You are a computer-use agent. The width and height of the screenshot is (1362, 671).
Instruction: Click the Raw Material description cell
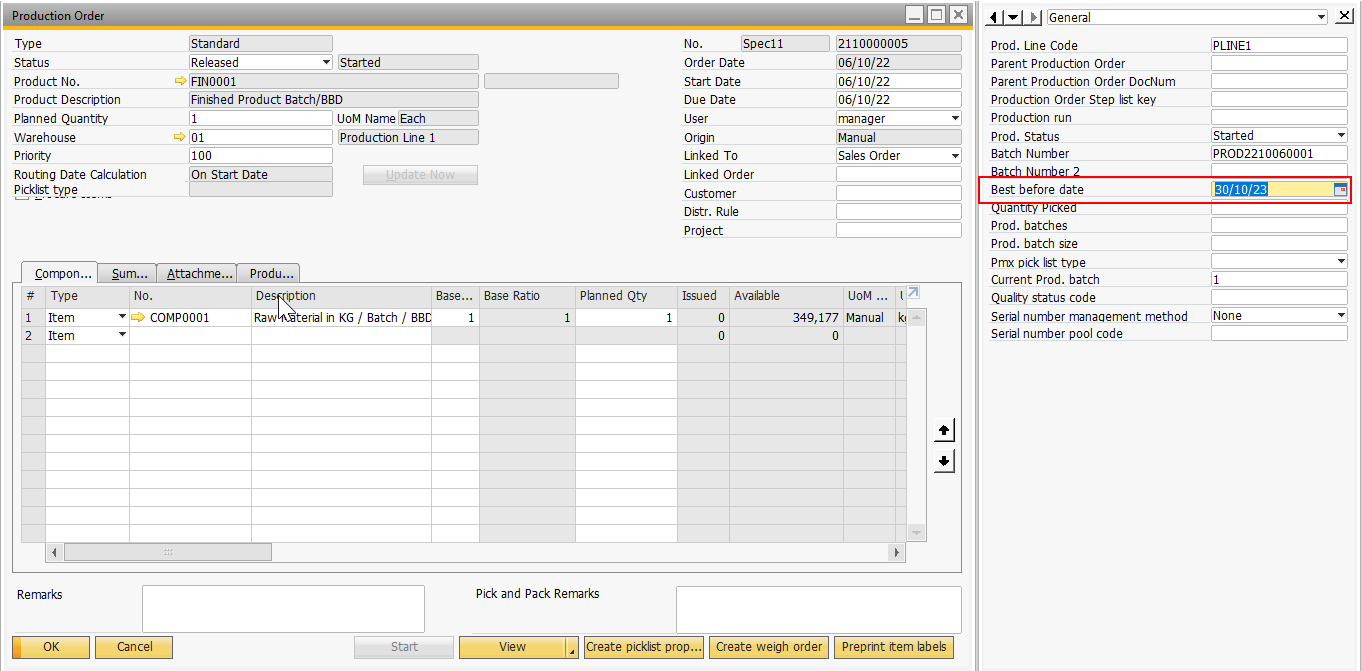point(341,317)
